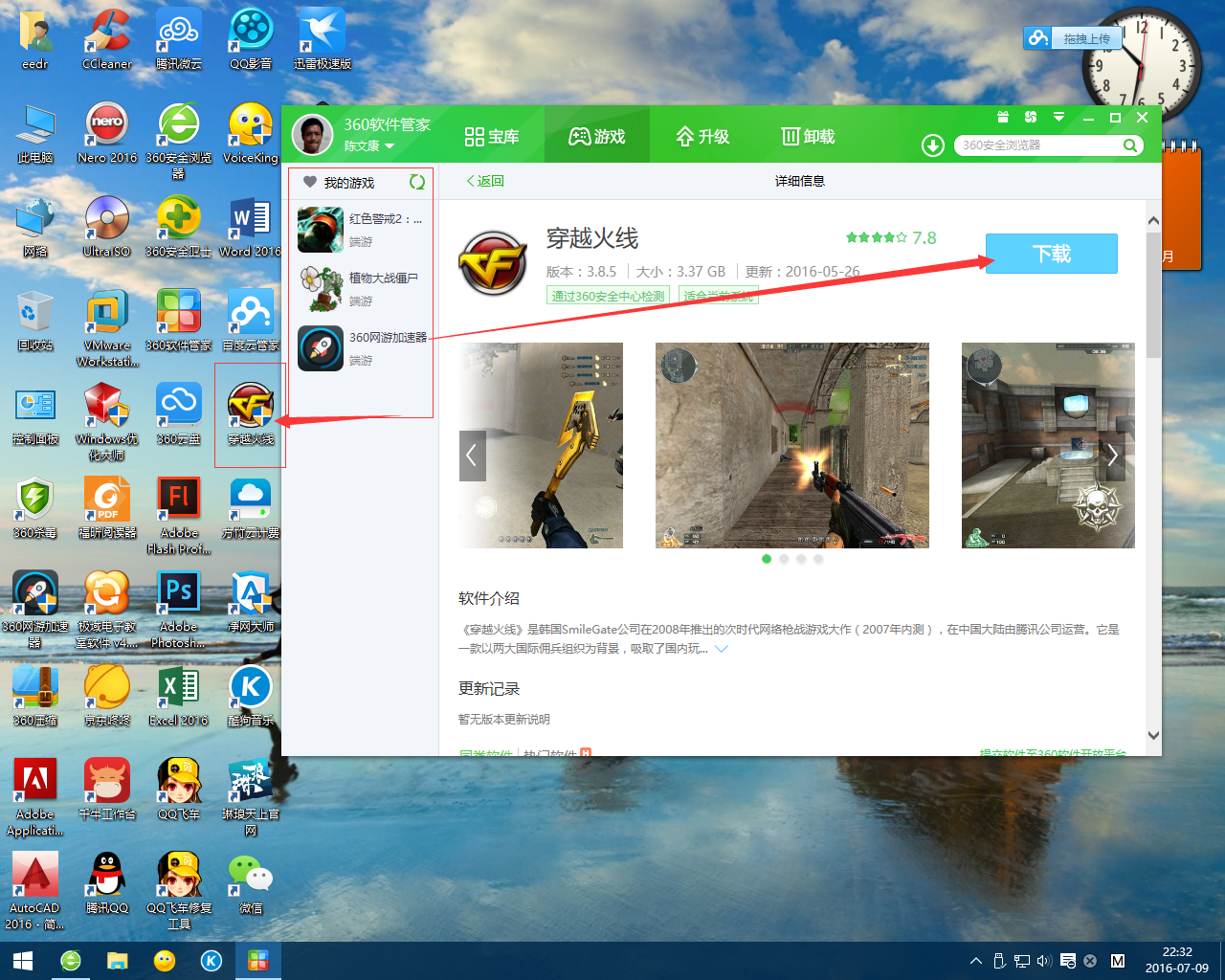1225x980 pixels.
Task: Show hidden system tray icons
Action: pyautogui.click(x=976, y=961)
